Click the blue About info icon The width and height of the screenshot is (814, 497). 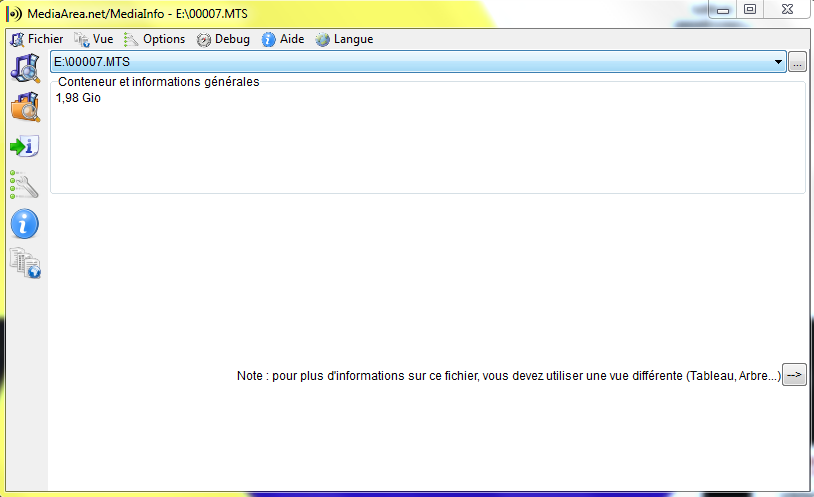pos(24,224)
